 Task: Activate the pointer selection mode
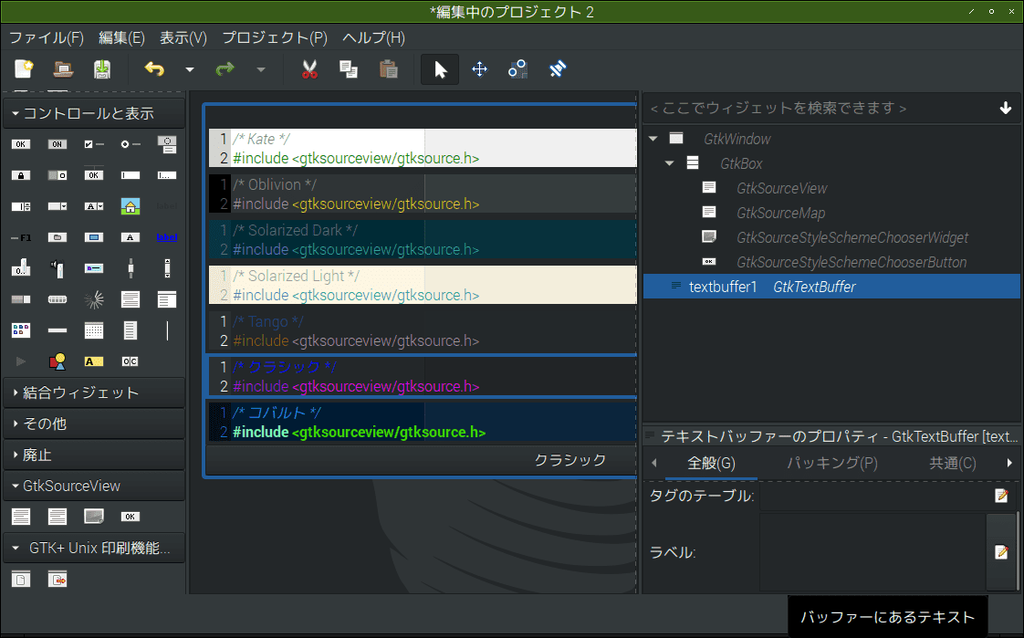440,69
